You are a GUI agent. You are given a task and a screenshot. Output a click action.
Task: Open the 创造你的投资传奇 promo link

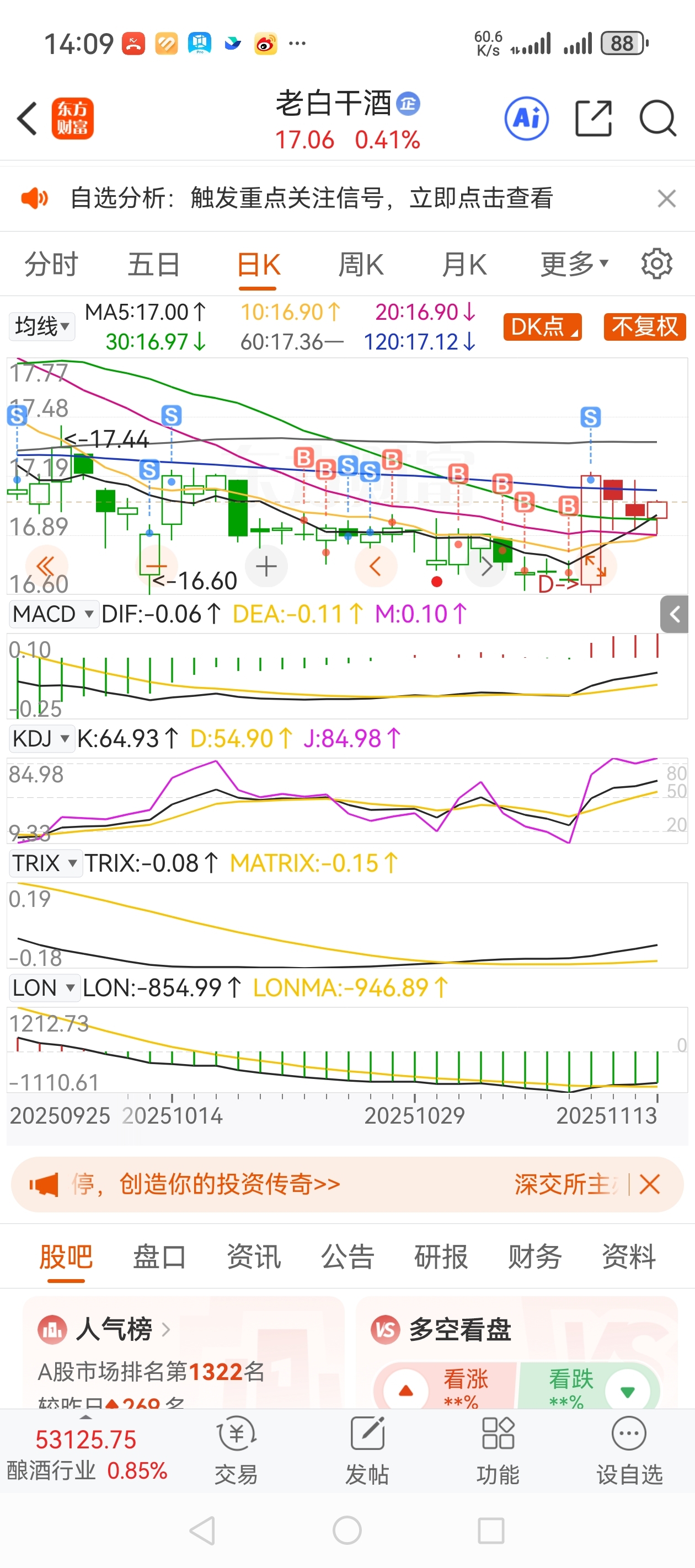(x=229, y=1184)
